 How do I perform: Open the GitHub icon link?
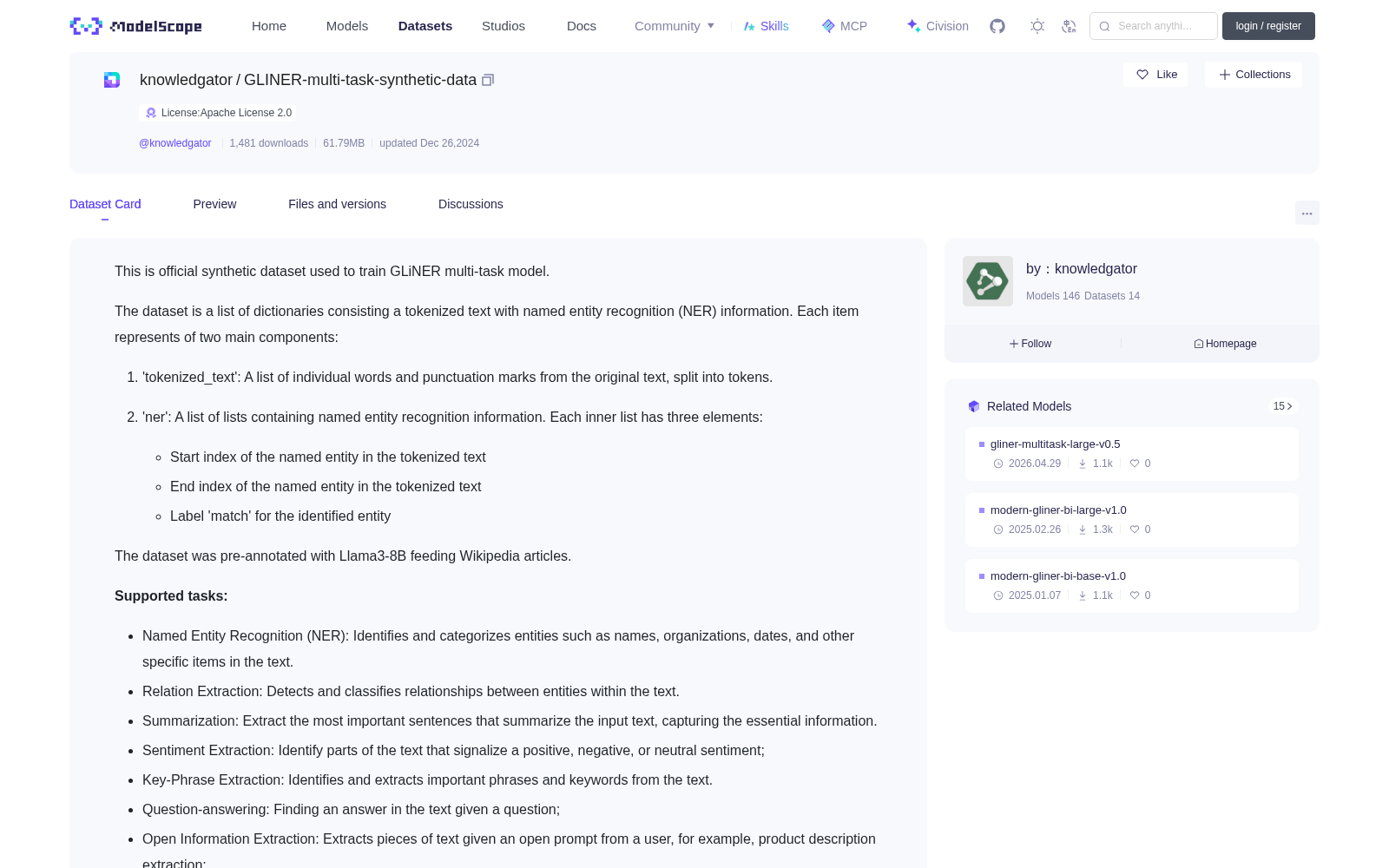coord(997,26)
